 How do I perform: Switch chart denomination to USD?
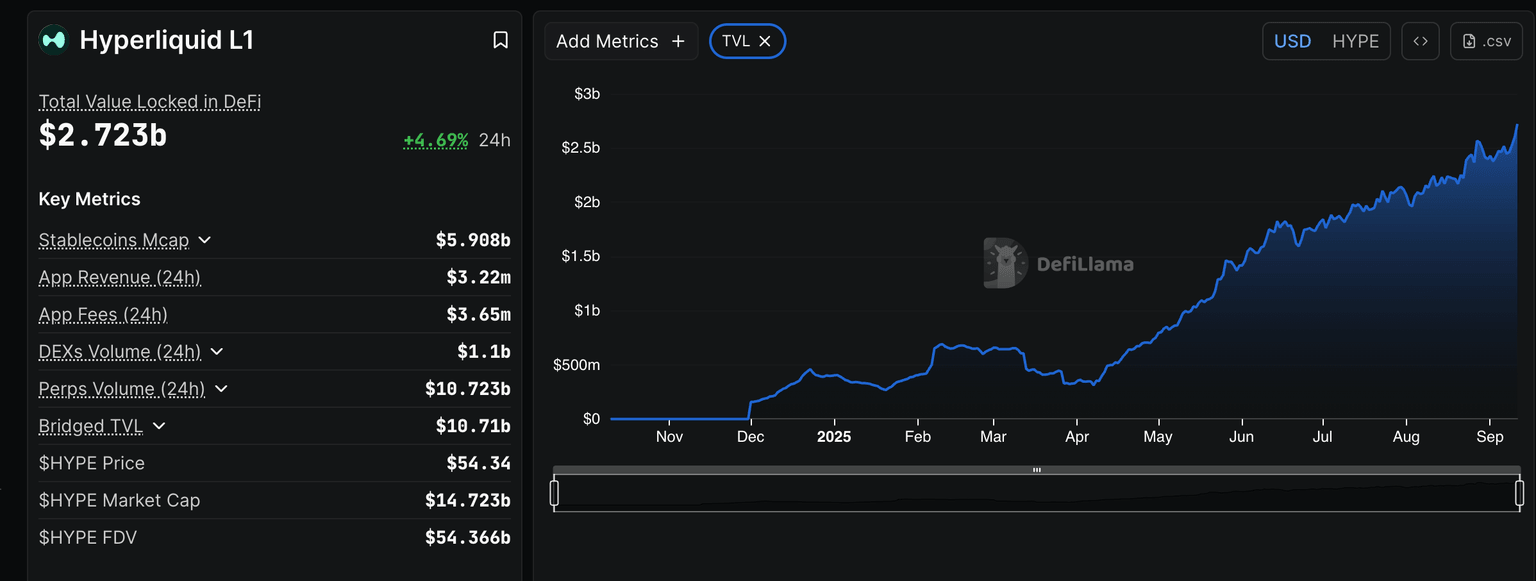click(x=1292, y=41)
